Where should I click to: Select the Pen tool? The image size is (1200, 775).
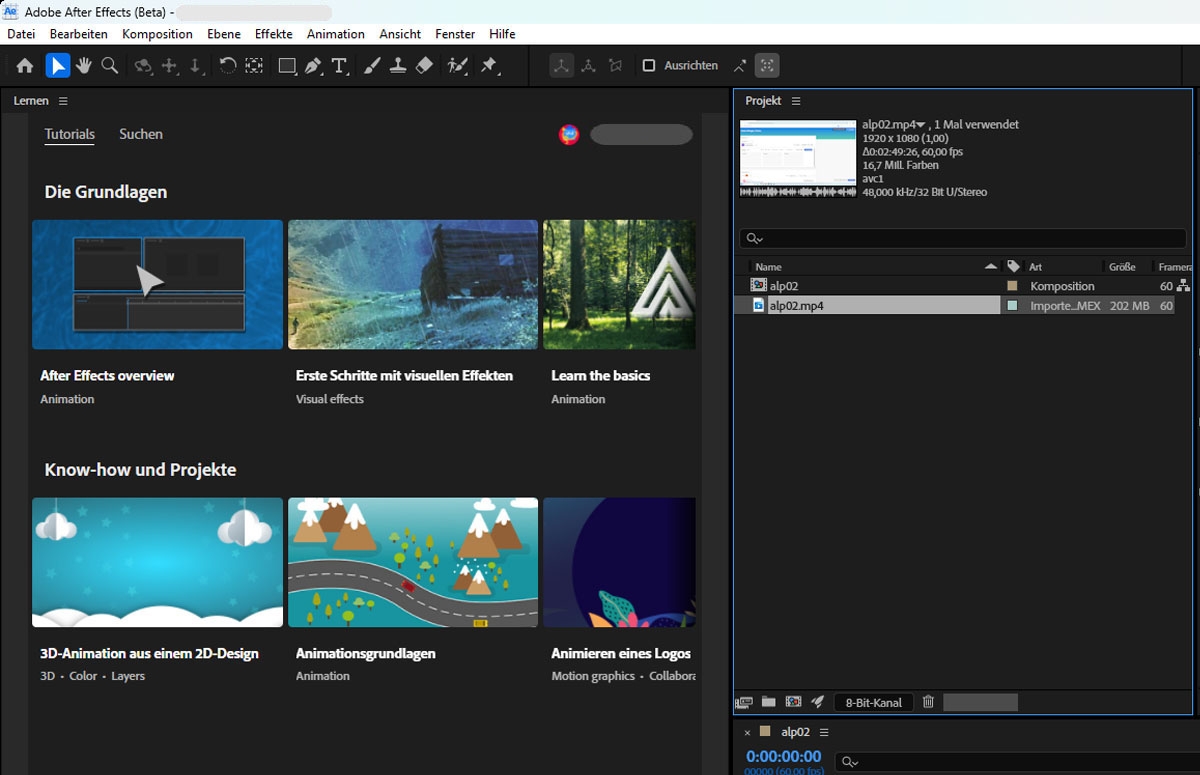(313, 66)
